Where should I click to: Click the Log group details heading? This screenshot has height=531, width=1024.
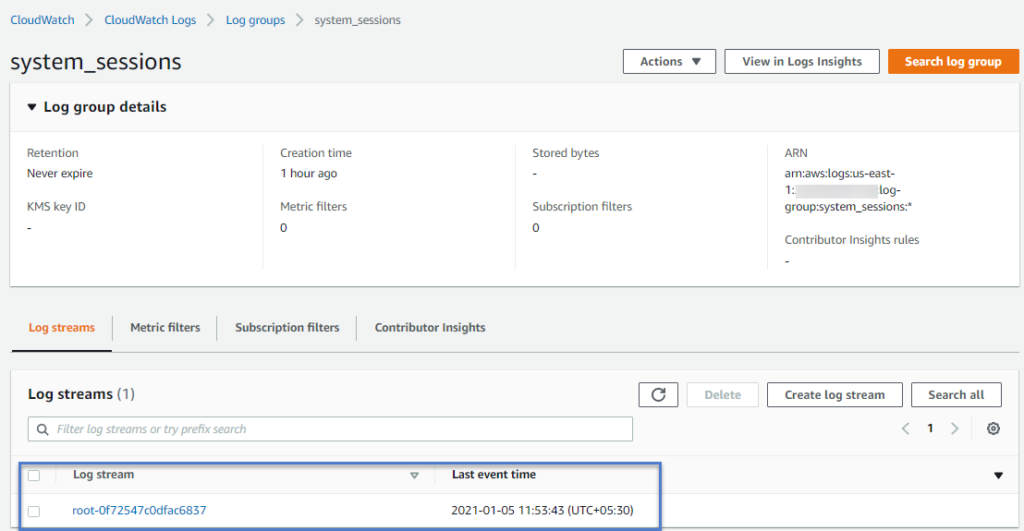(104, 107)
